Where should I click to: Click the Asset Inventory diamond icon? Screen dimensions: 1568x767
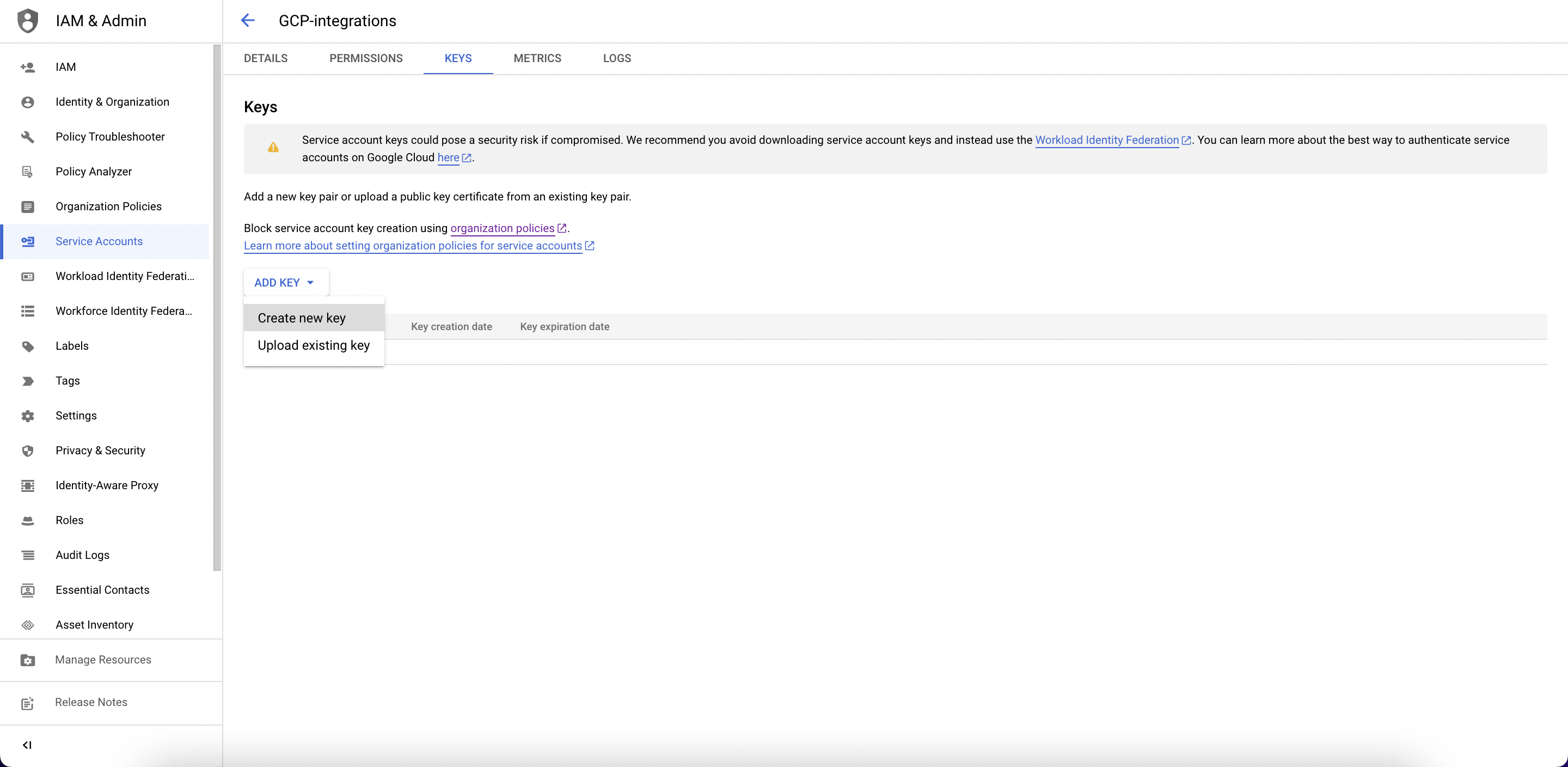[x=27, y=625]
